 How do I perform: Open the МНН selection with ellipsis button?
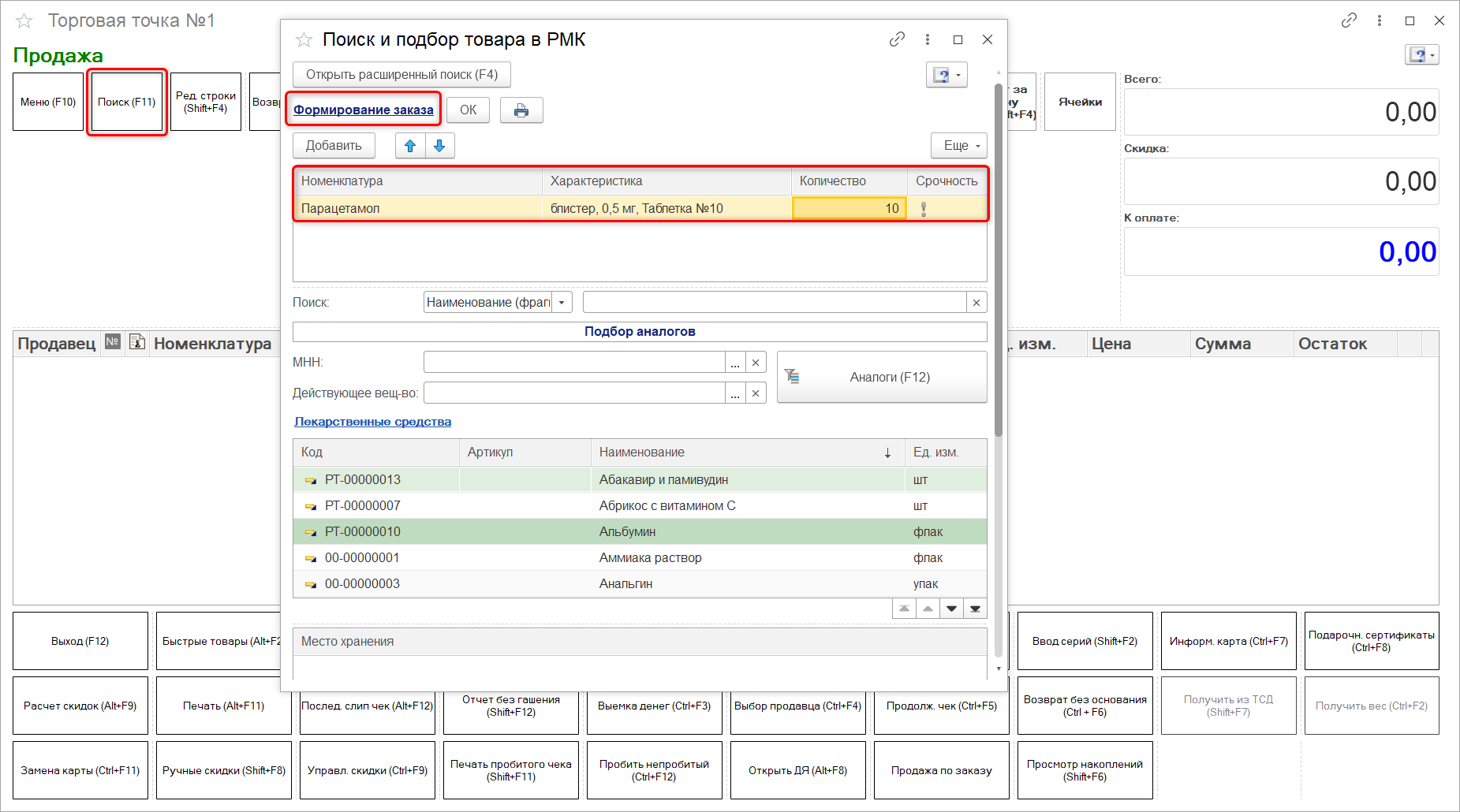[735, 363]
